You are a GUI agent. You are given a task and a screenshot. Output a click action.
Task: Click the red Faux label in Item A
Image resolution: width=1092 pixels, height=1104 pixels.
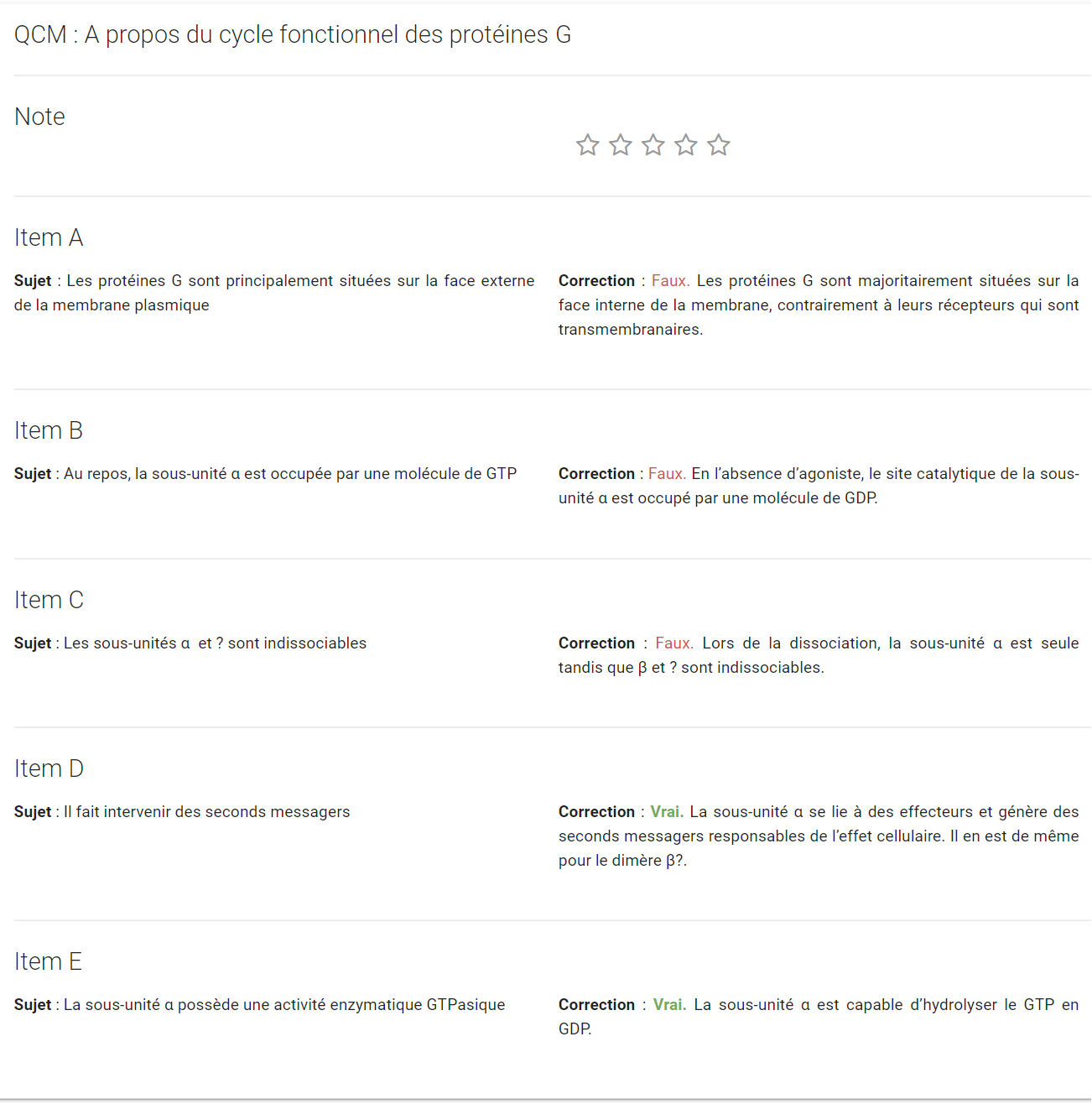pos(671,281)
